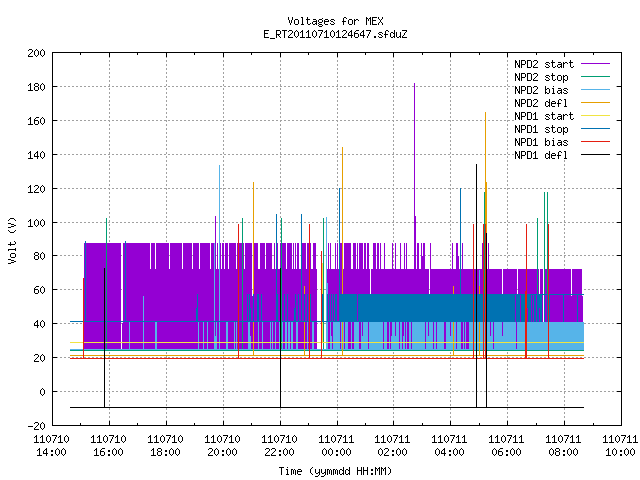640x480 pixels.
Task: Click the NPD1 defl black legend line
Action: pyautogui.click(x=595, y=155)
